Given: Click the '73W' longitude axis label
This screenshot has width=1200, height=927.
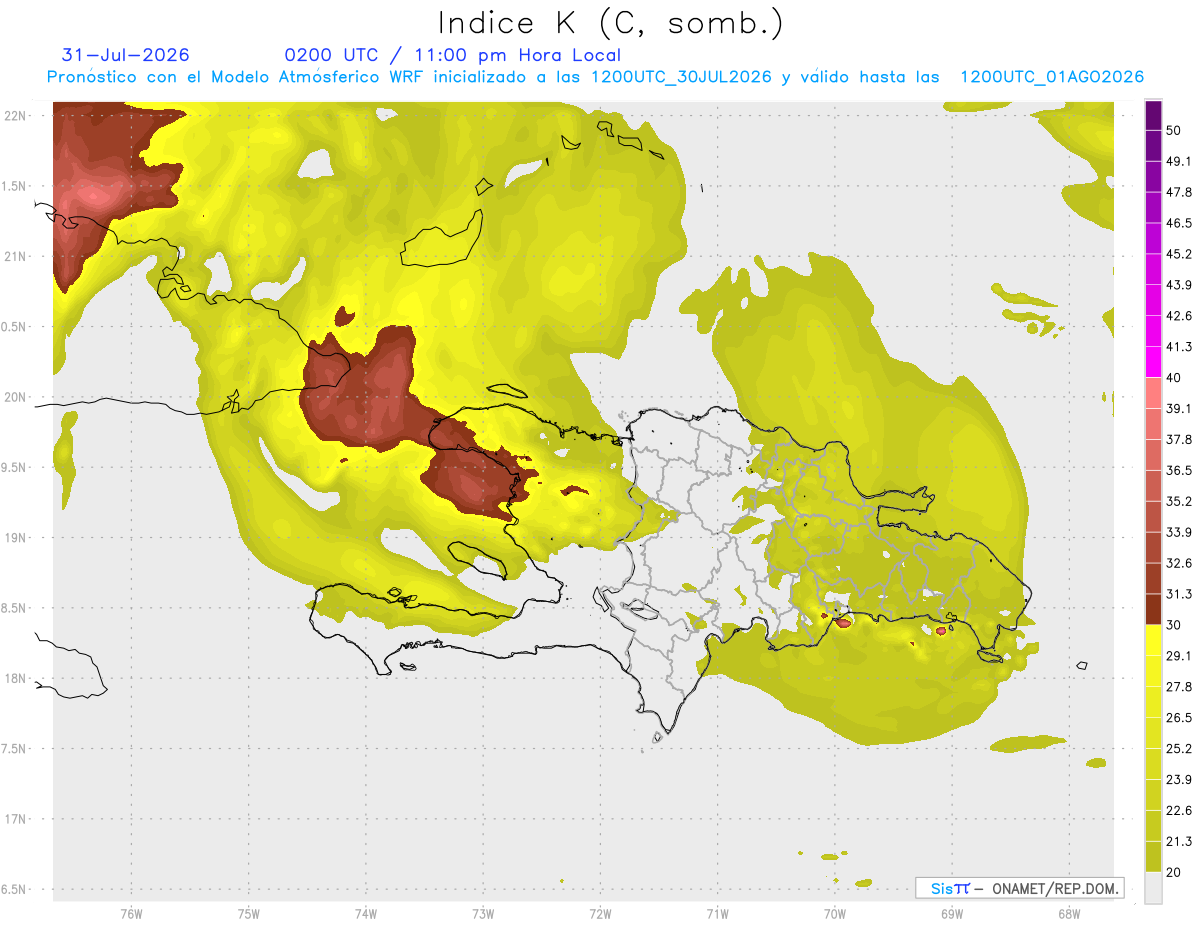Looking at the screenshot, I should pos(483,914).
